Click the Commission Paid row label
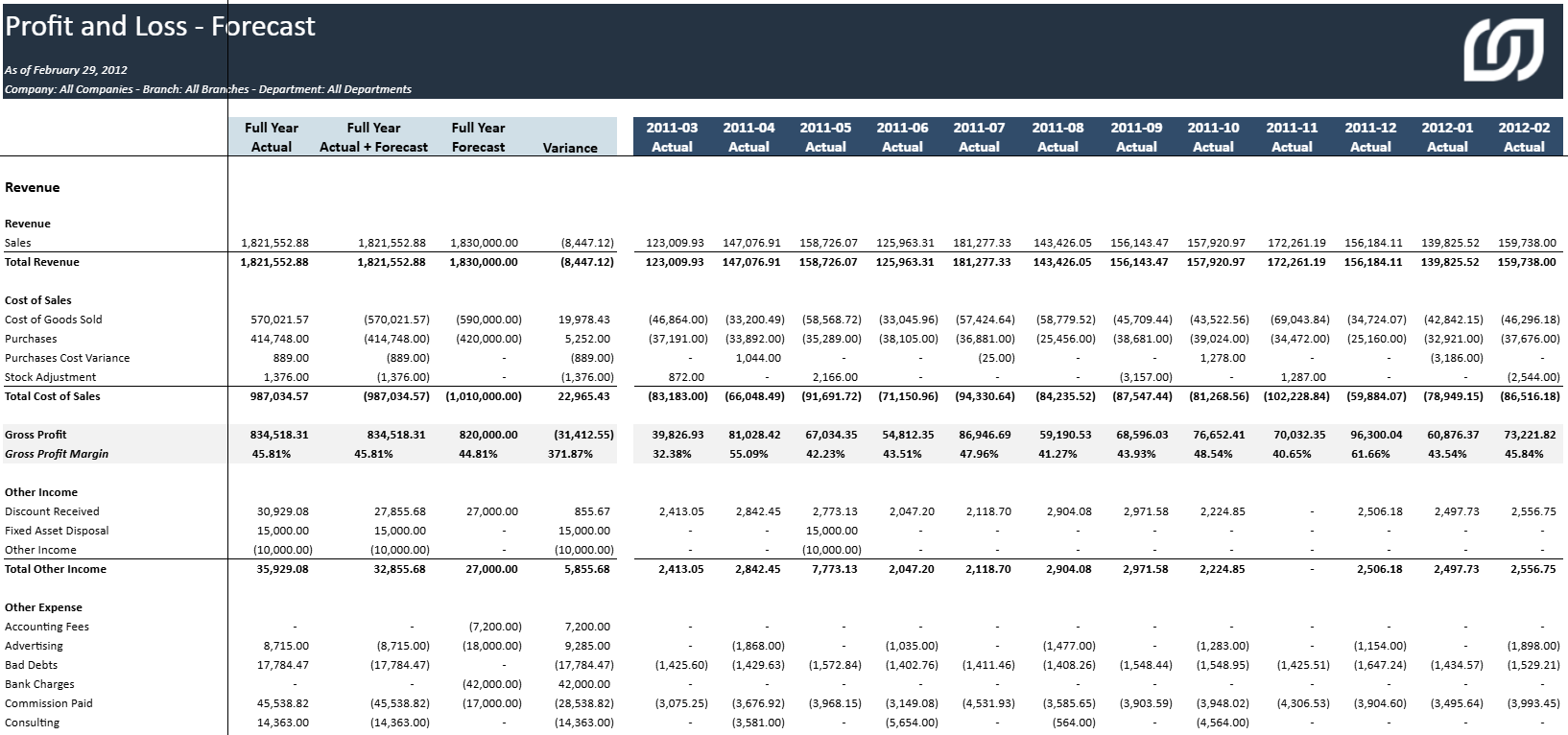The height and width of the screenshot is (735, 1568). (49, 703)
